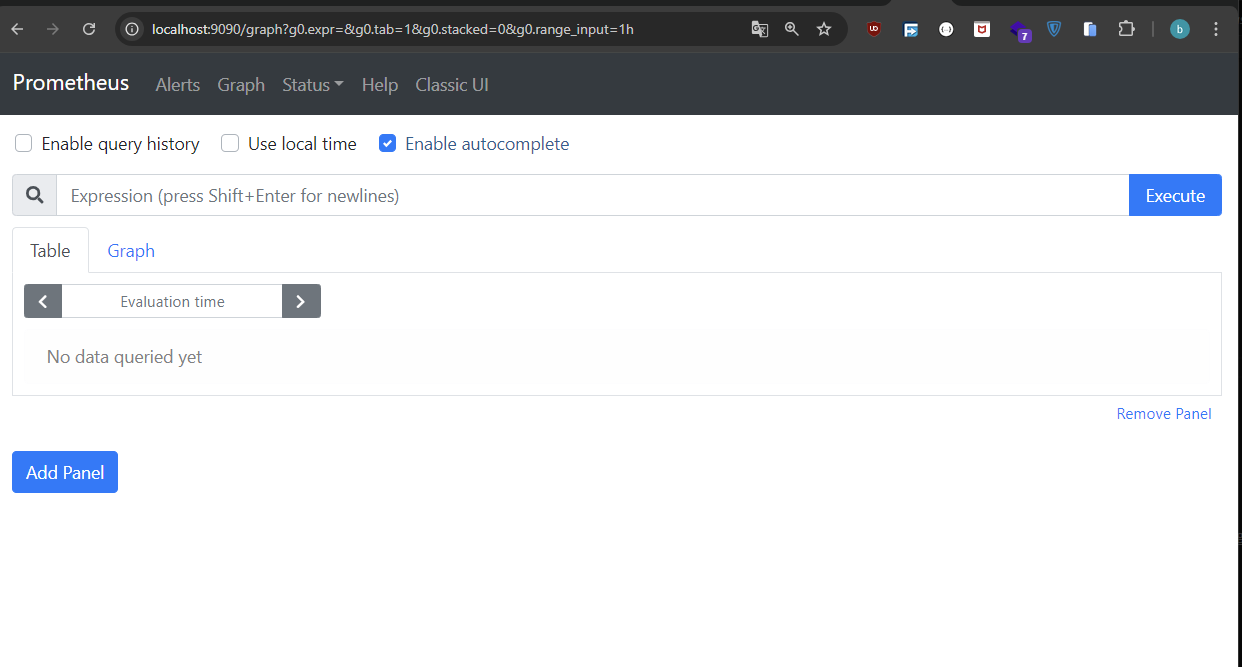Open the Extensions puzzle piece menu

click(x=1126, y=29)
